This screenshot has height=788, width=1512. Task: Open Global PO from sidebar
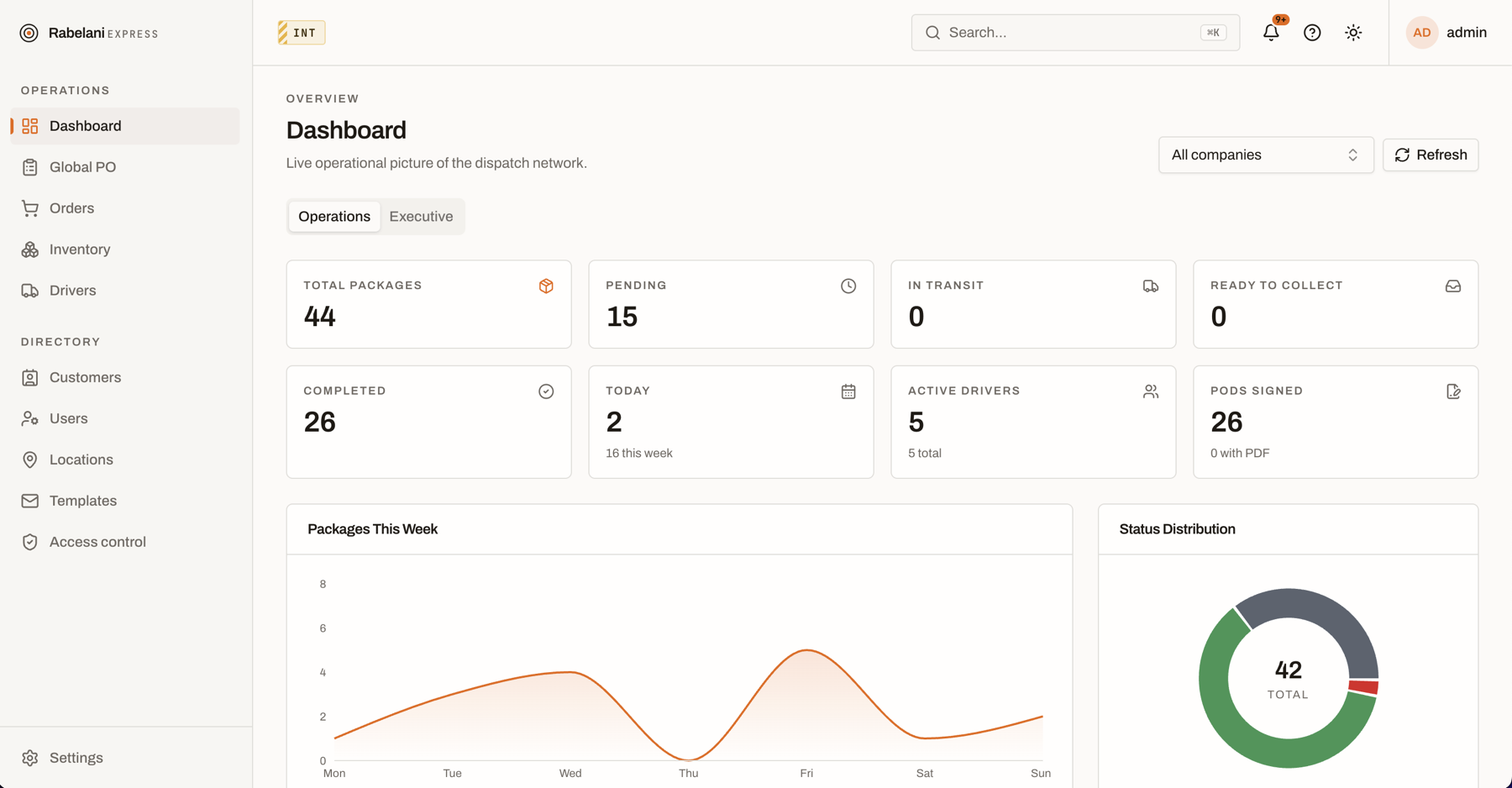click(x=125, y=167)
